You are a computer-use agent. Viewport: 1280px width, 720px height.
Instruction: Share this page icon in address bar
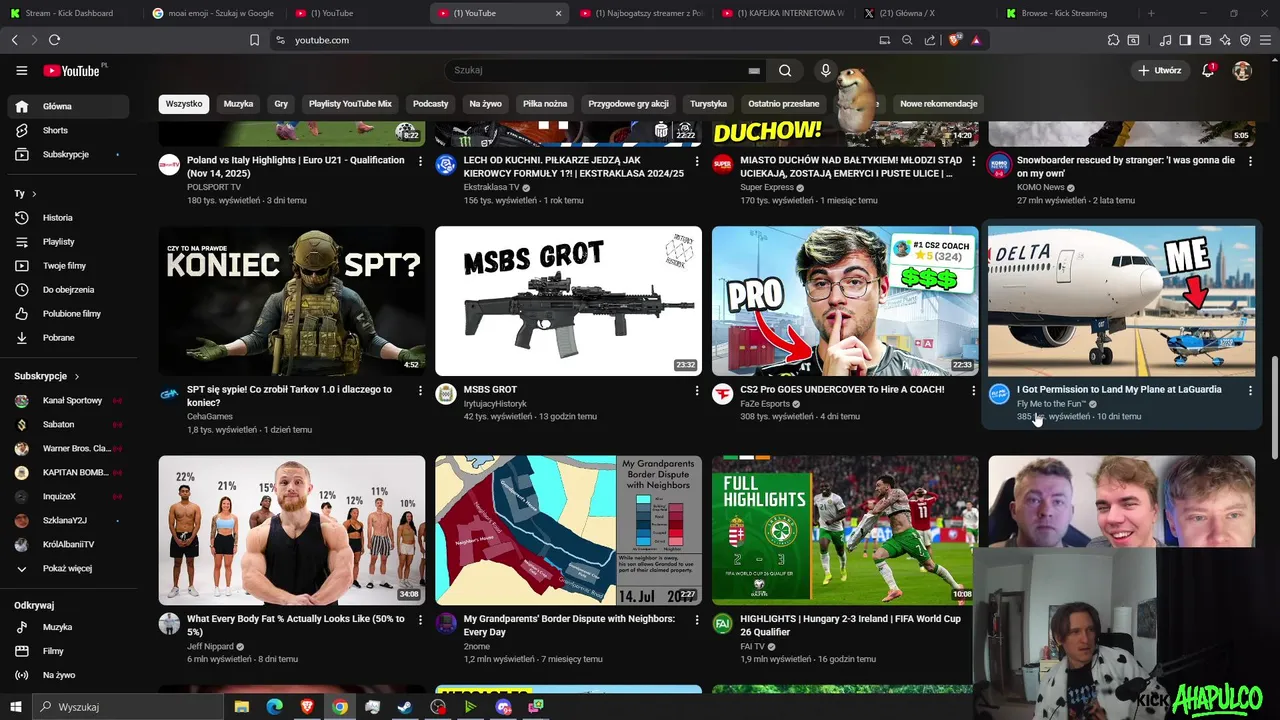(930, 40)
